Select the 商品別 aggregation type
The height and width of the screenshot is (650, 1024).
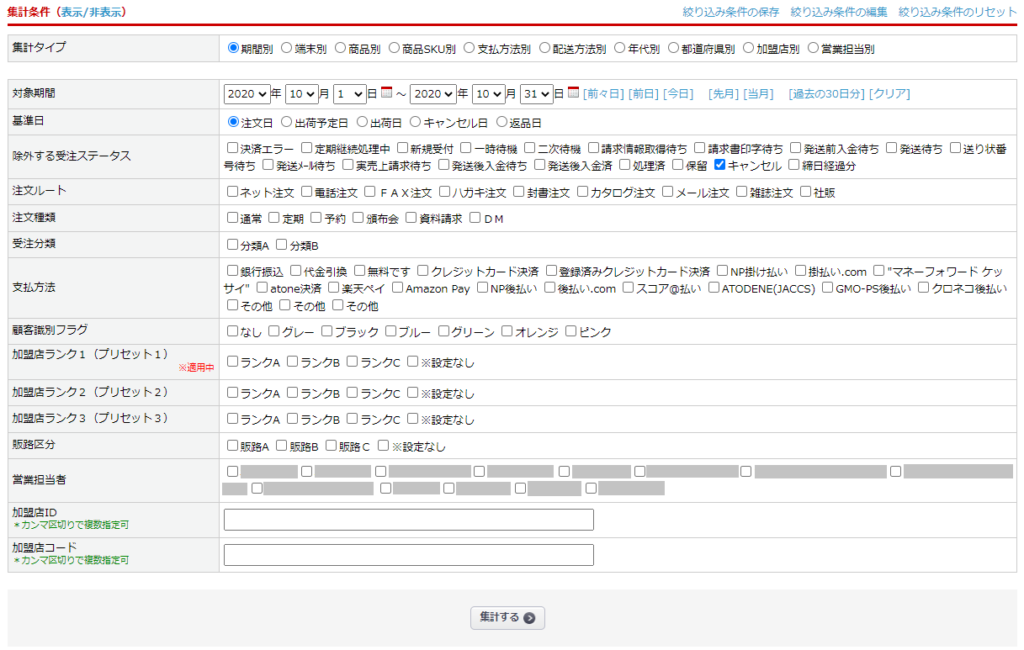click(x=341, y=47)
